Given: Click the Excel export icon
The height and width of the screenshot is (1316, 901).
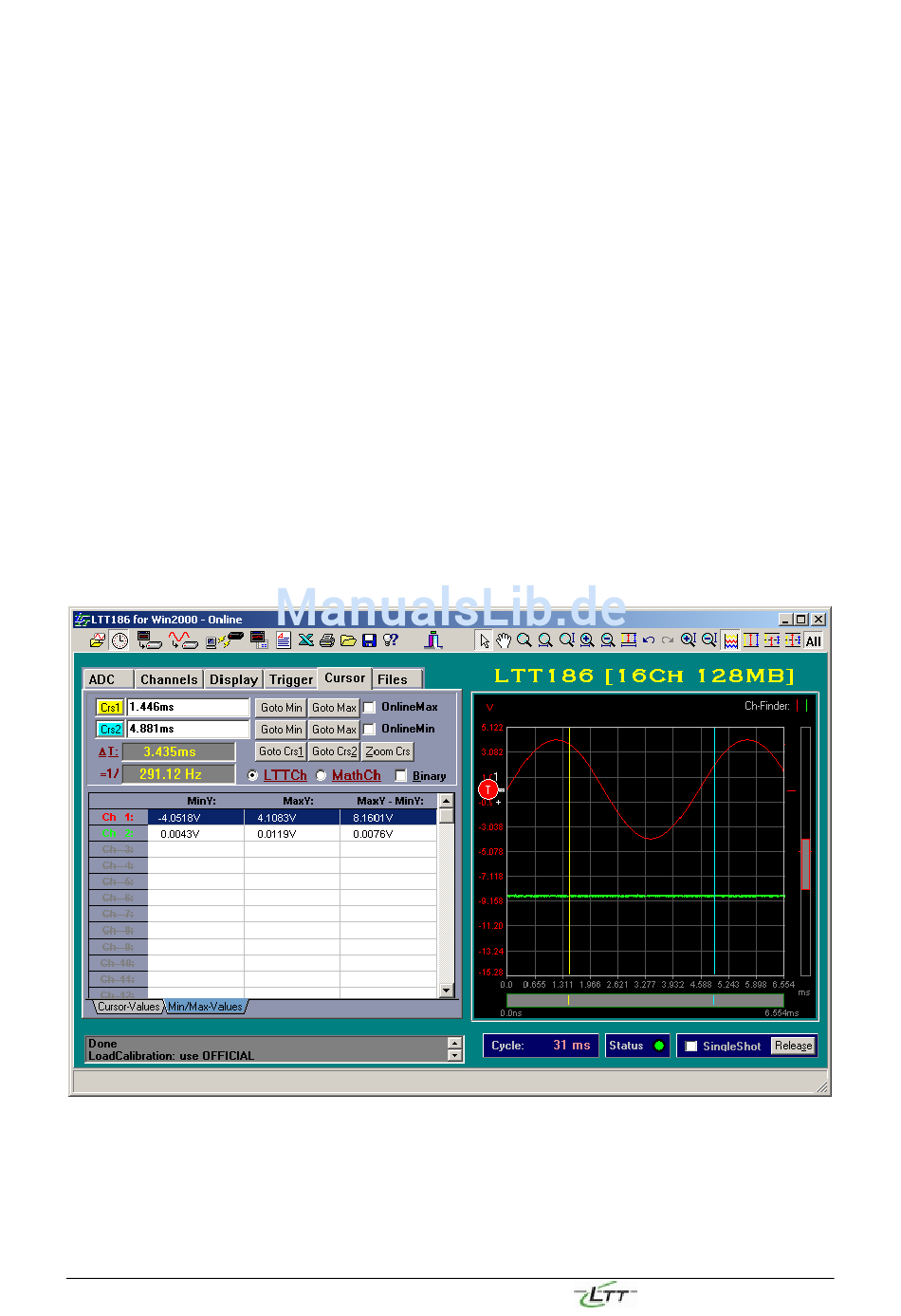Looking at the screenshot, I should coord(305,641).
